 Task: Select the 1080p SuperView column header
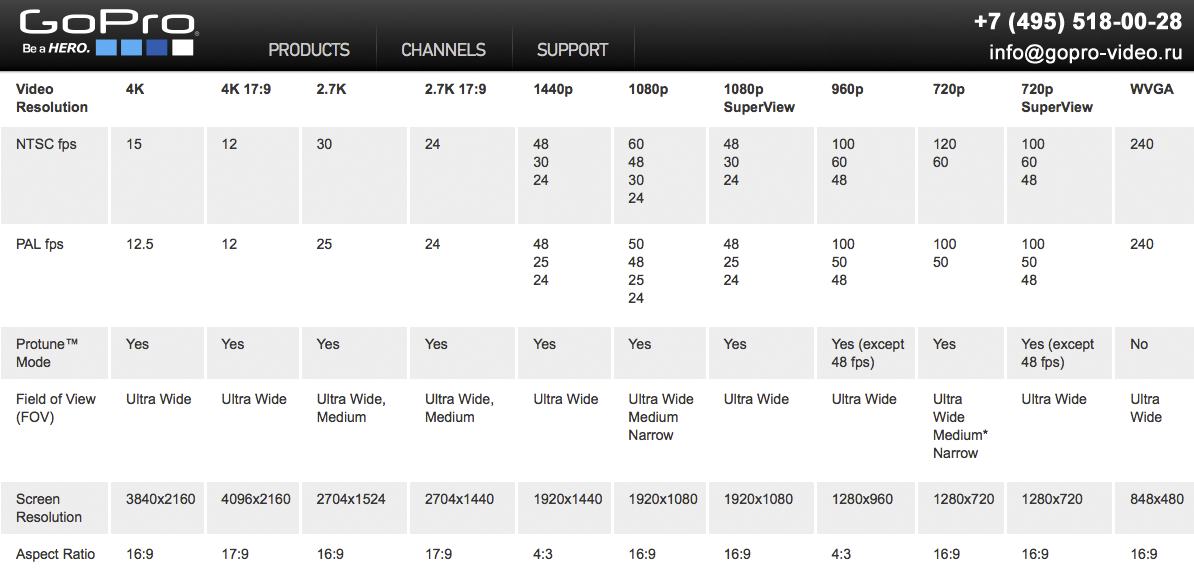pyautogui.click(x=759, y=98)
